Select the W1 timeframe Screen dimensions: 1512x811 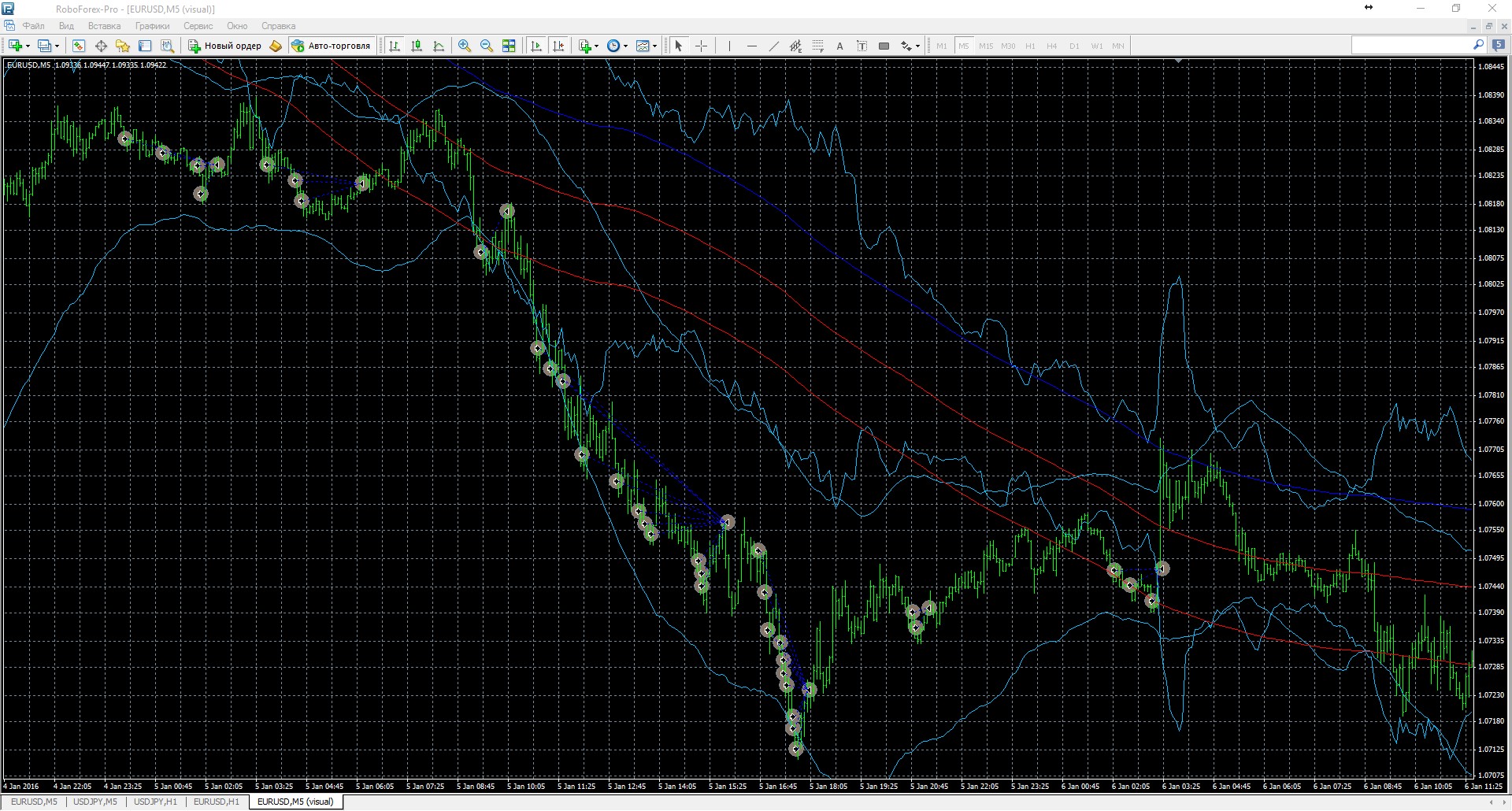click(x=1097, y=46)
